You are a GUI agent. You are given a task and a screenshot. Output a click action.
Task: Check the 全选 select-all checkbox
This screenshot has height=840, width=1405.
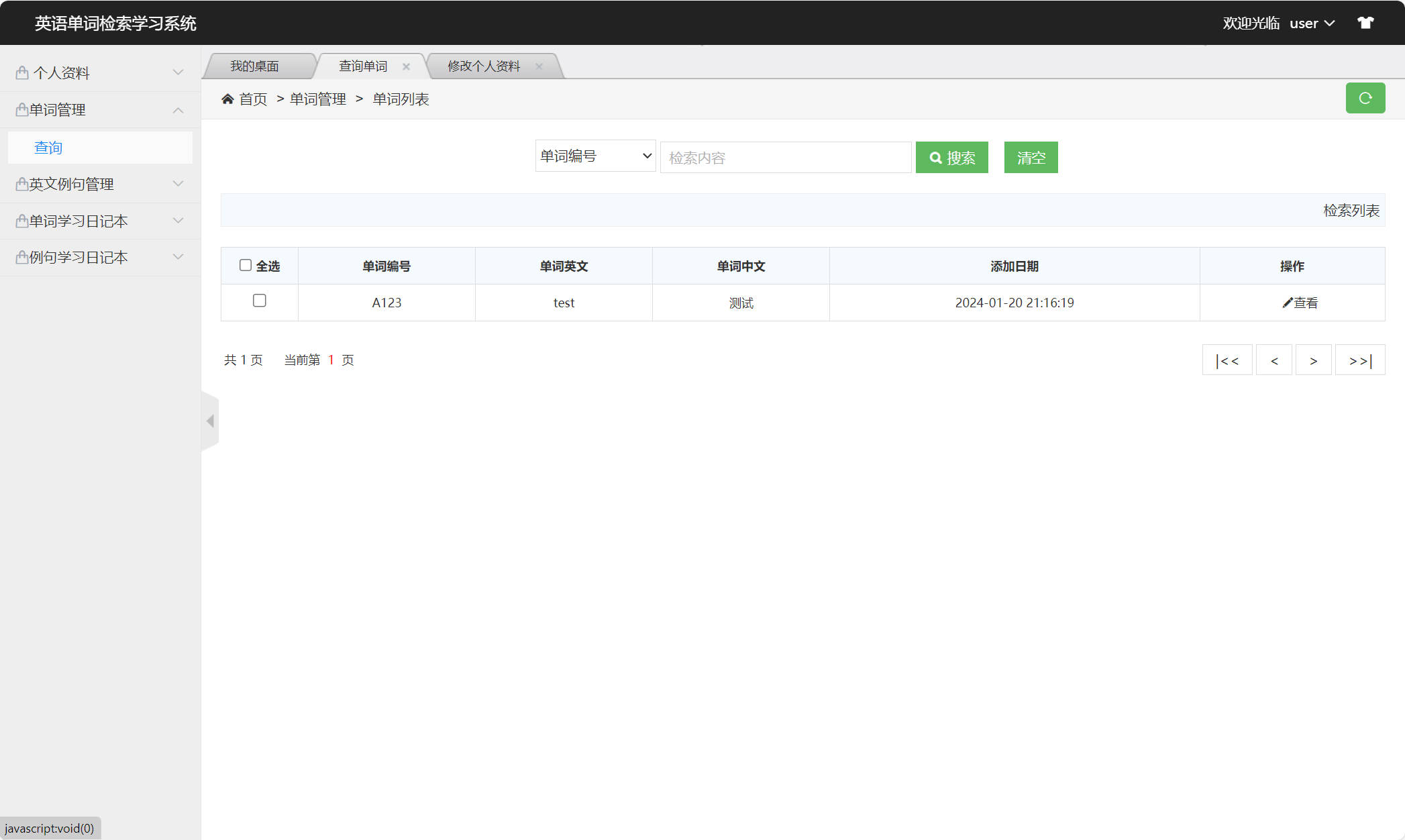click(246, 265)
